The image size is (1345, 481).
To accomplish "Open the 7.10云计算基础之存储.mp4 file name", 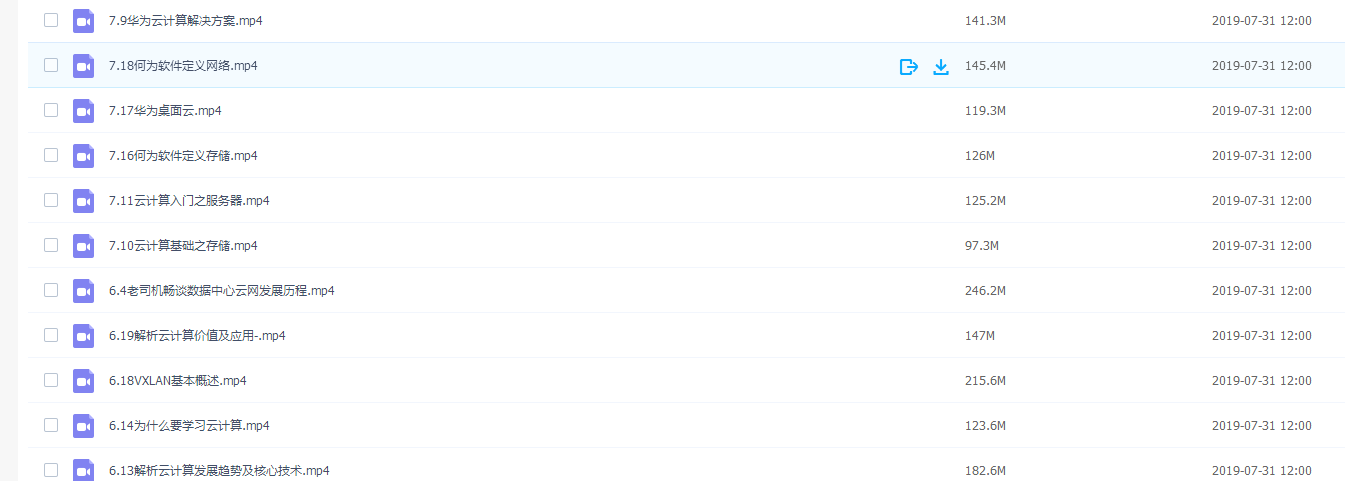I will (x=183, y=246).
